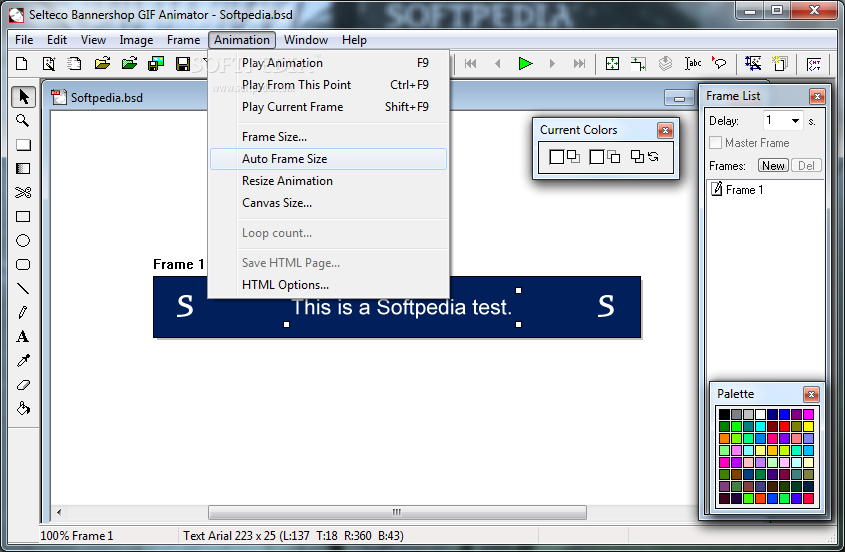The image size is (845, 552).
Task: Click the effects wand with arrows icon
Action: tap(753, 64)
